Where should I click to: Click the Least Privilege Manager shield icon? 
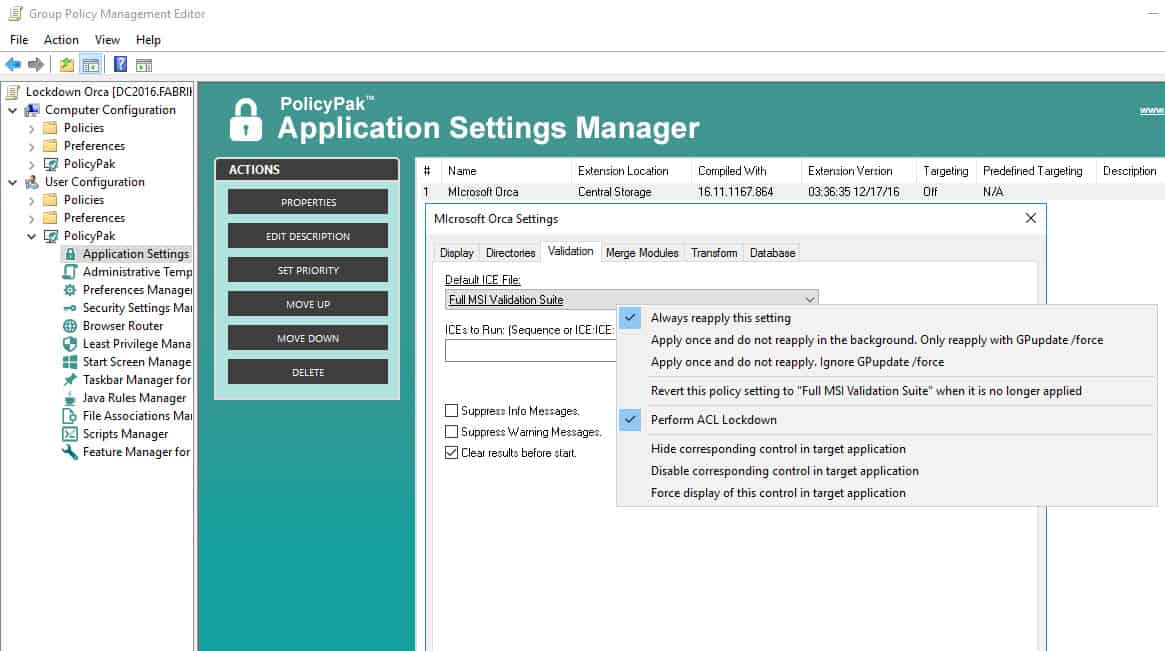tap(70, 344)
